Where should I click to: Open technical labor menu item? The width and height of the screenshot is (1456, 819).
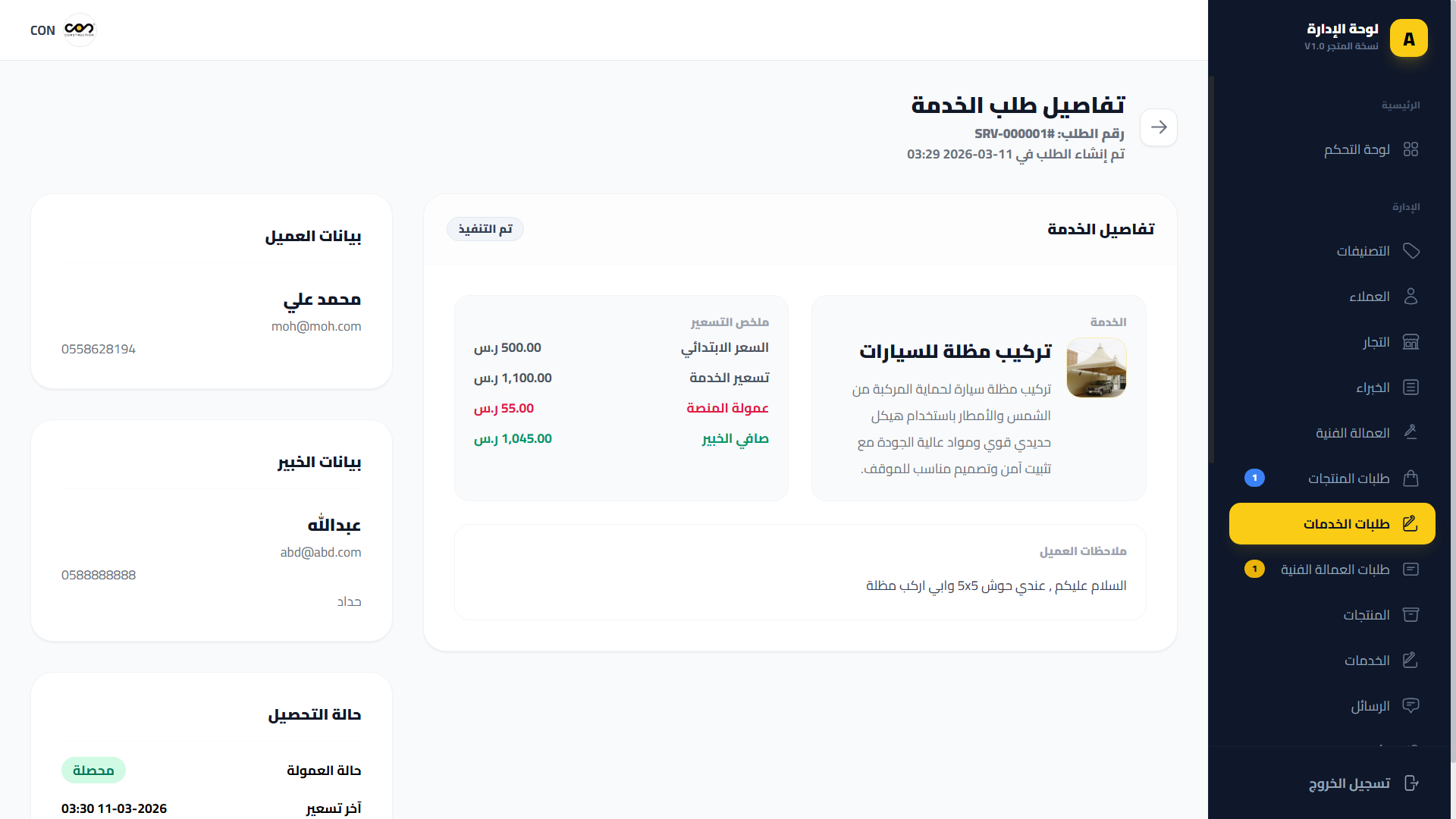tap(1352, 433)
